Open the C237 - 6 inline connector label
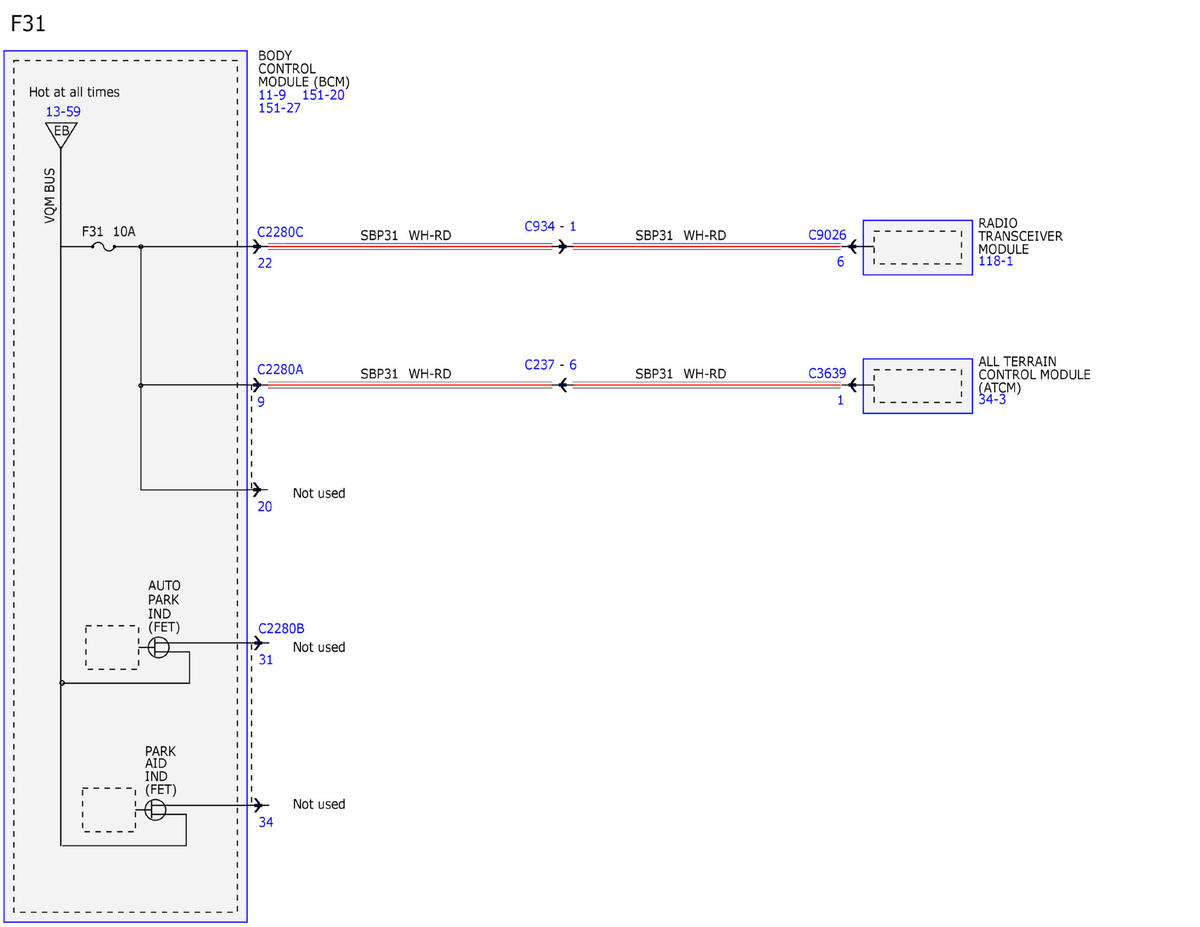1200x927 pixels. [x=550, y=365]
